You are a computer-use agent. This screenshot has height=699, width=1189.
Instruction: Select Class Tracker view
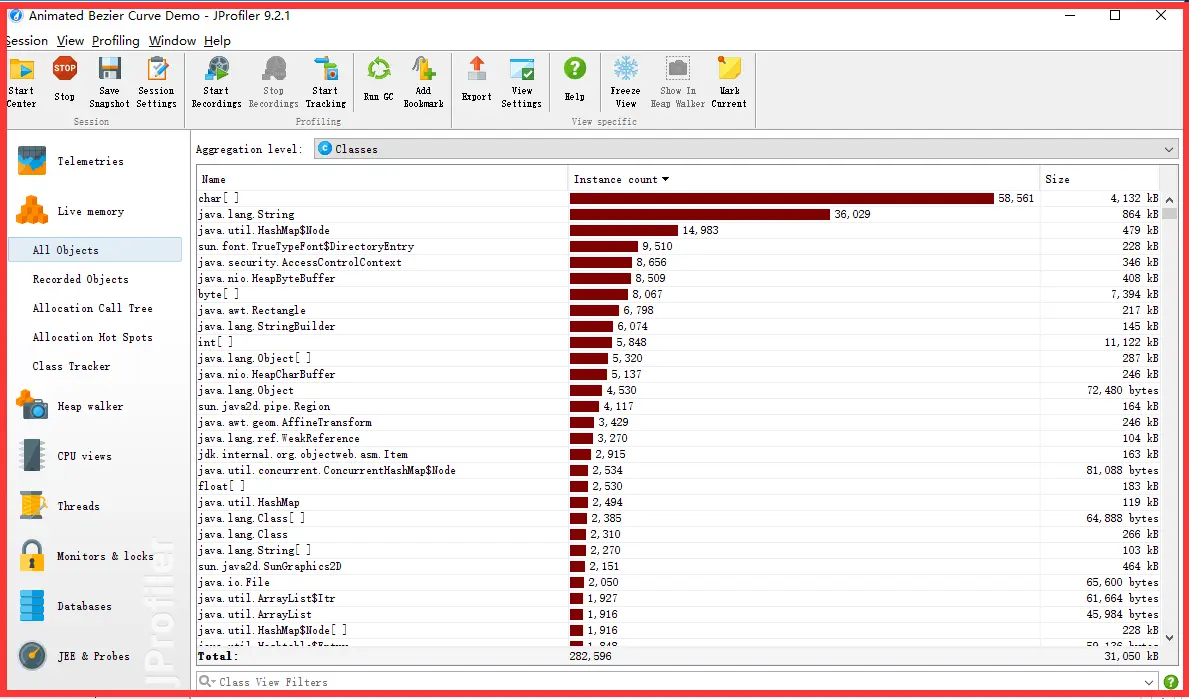[71, 366]
